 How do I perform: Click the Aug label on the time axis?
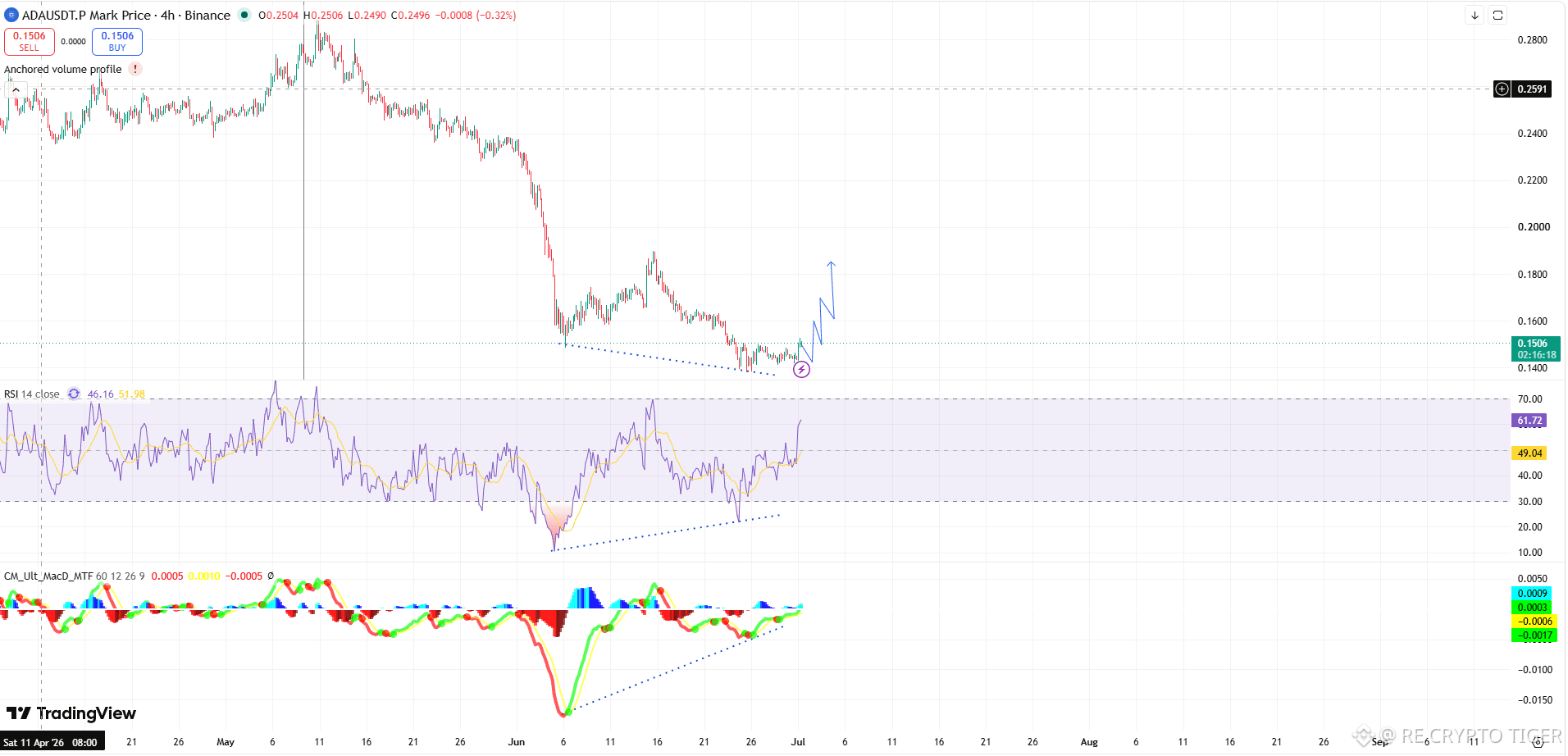tap(1089, 742)
